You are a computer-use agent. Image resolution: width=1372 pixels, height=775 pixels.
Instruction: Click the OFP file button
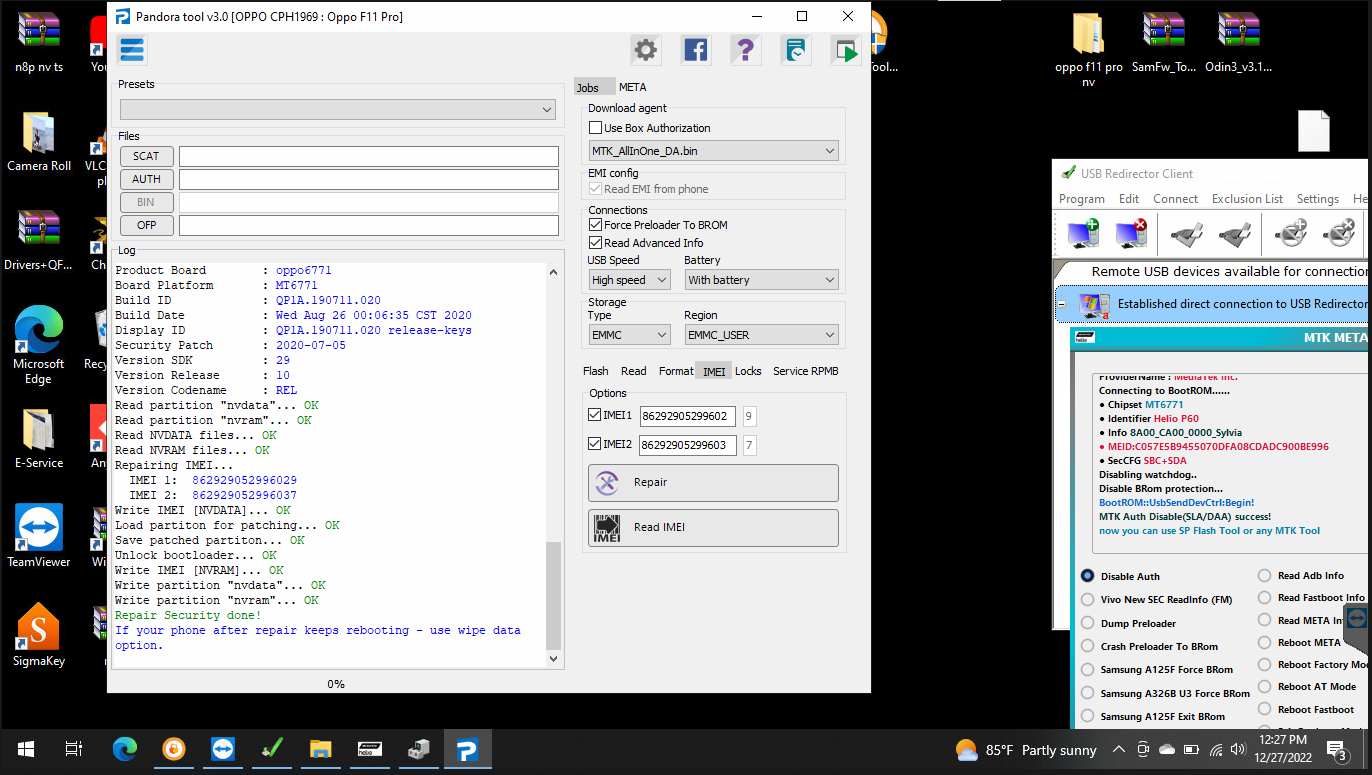146,225
